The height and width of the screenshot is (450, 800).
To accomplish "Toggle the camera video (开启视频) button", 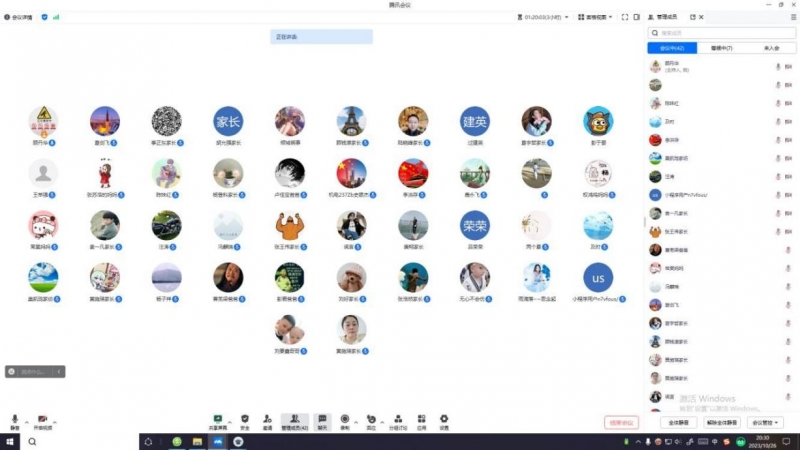I will pyautogui.click(x=42, y=421).
